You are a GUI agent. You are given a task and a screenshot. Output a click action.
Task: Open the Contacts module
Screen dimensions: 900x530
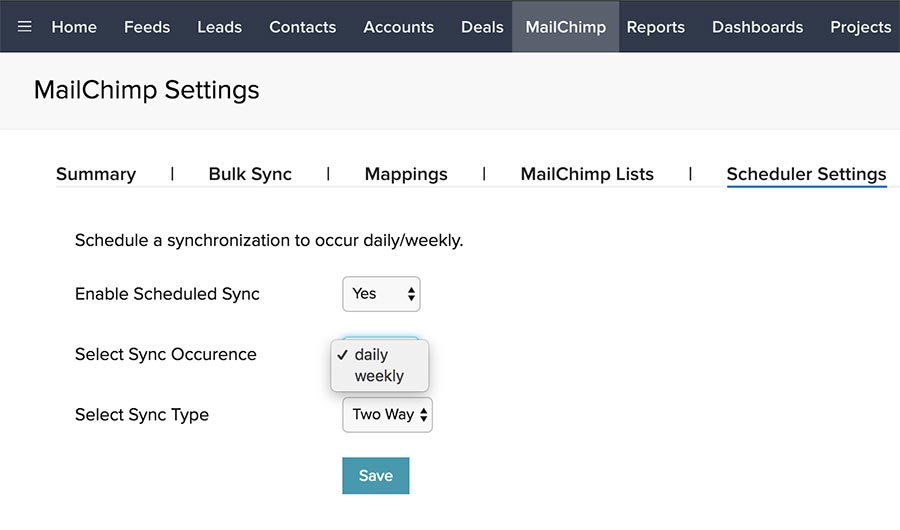302,27
